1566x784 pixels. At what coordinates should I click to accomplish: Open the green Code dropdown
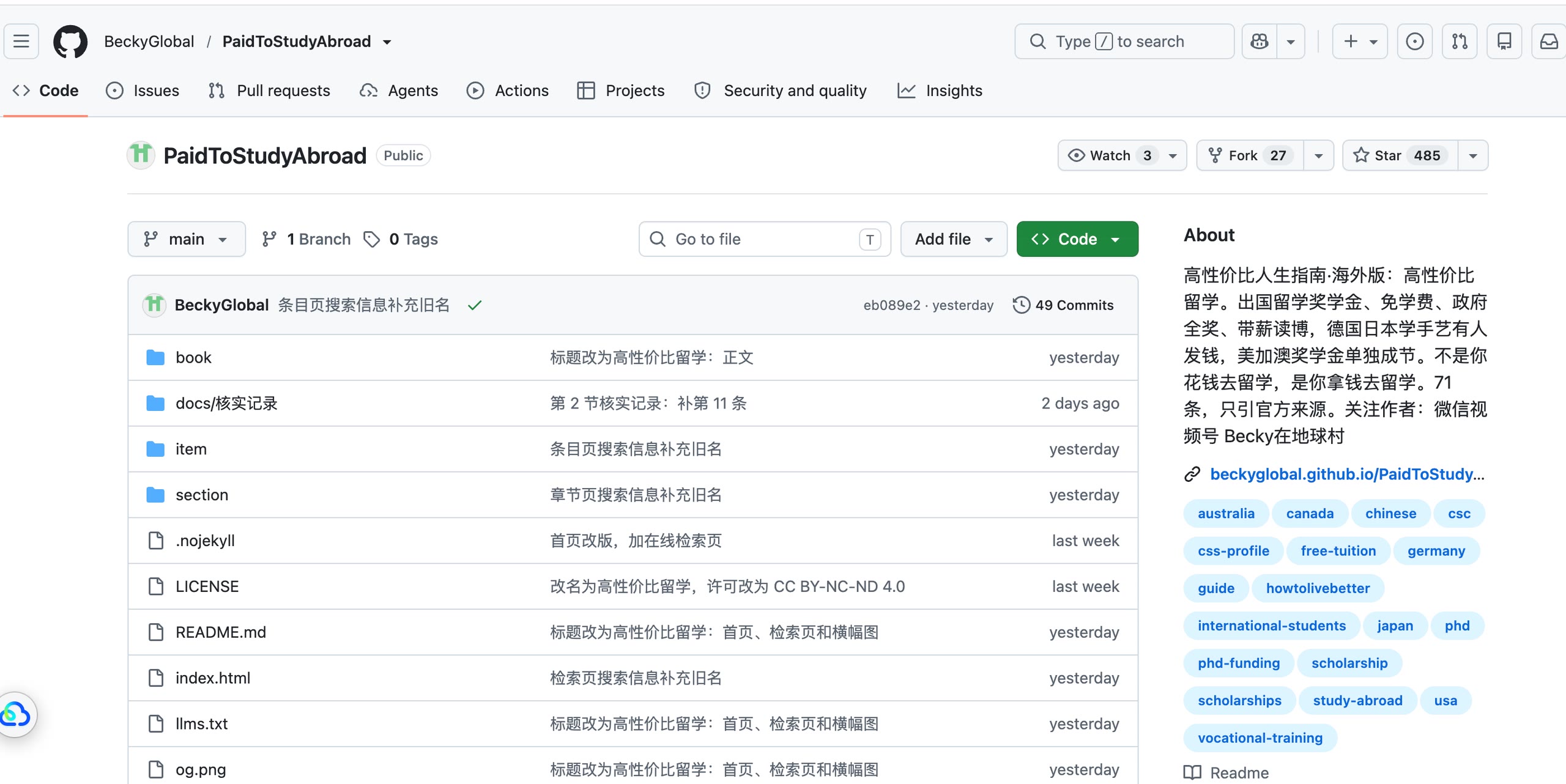click(x=1077, y=239)
